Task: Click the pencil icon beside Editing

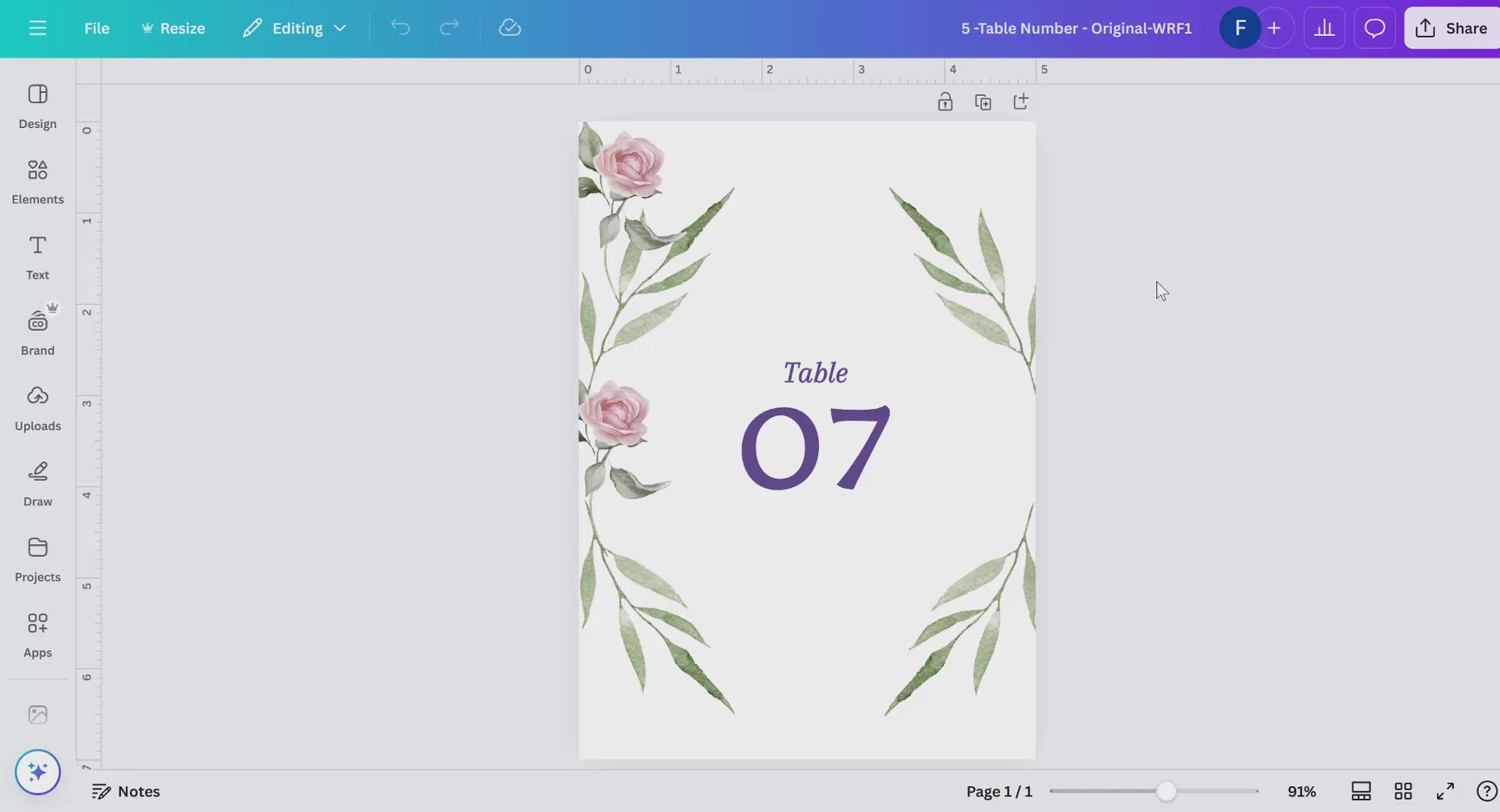Action: pos(252,28)
